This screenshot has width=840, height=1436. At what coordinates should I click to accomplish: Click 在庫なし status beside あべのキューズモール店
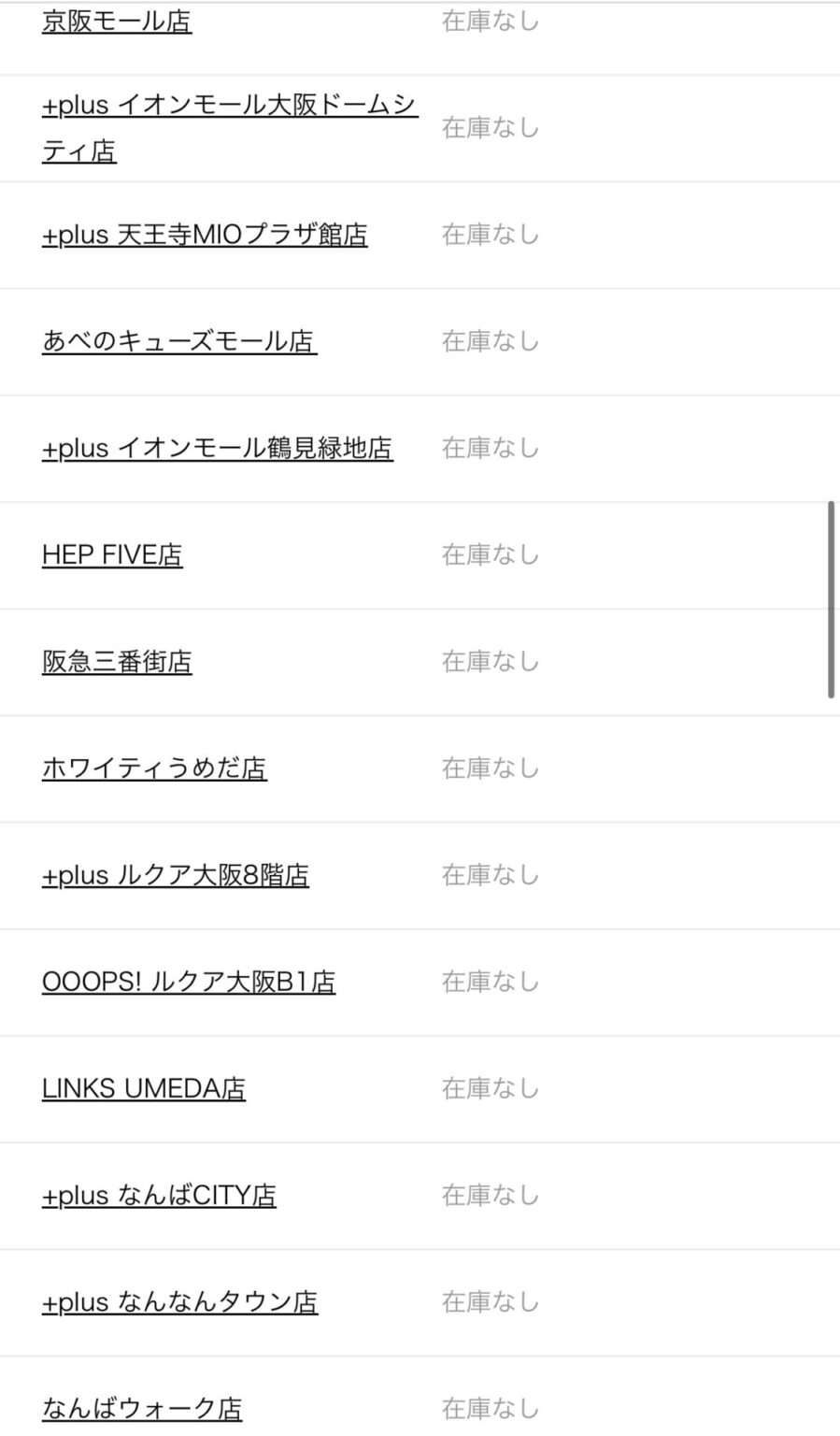pyautogui.click(x=491, y=341)
